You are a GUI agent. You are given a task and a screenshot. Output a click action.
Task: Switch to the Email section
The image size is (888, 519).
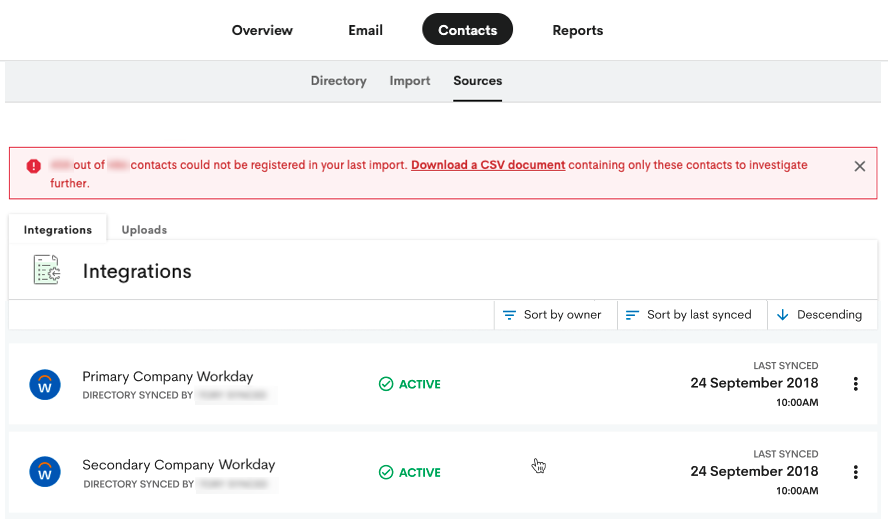pyautogui.click(x=365, y=30)
